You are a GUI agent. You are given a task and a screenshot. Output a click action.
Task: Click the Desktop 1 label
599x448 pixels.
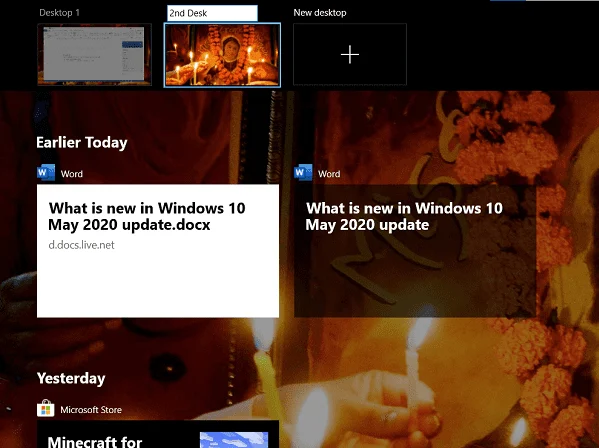pos(59,13)
